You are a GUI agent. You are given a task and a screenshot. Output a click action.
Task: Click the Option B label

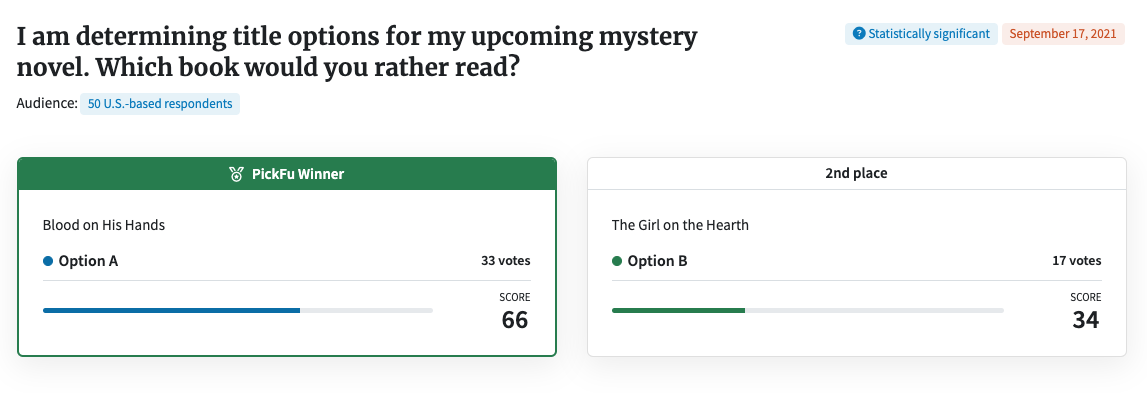(x=657, y=261)
